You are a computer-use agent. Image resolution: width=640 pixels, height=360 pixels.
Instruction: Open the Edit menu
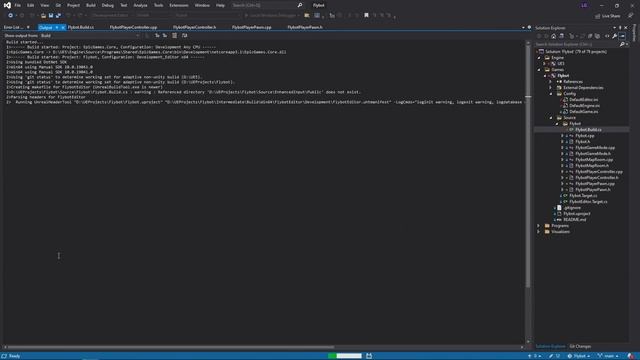(31, 5)
